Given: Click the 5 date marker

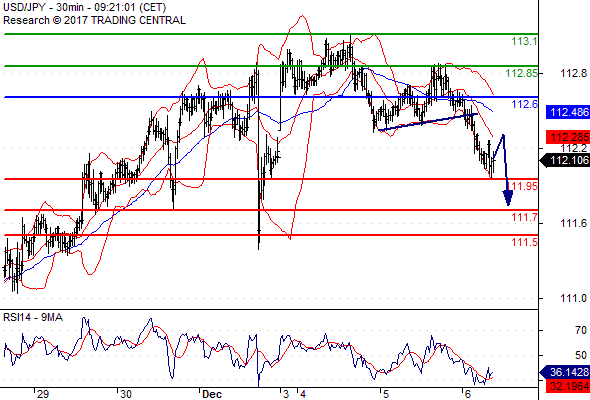Looking at the screenshot, I should pos(385,394).
